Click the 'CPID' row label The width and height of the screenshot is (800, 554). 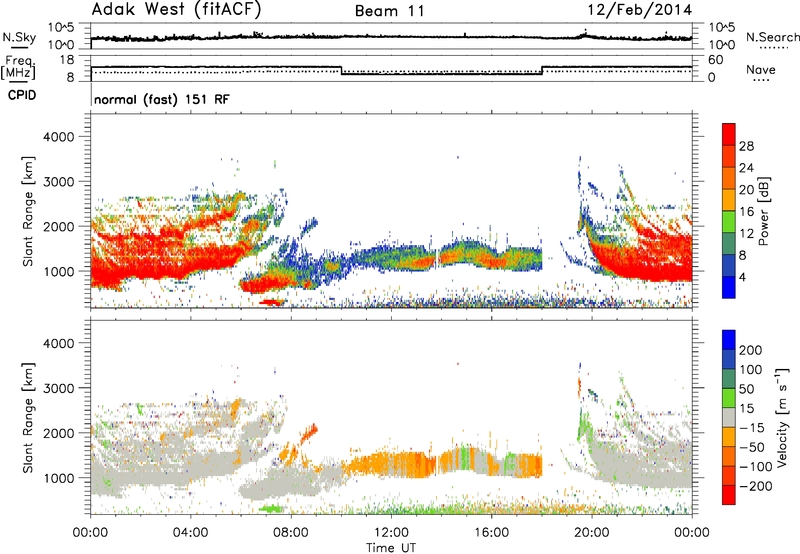(x=22, y=95)
